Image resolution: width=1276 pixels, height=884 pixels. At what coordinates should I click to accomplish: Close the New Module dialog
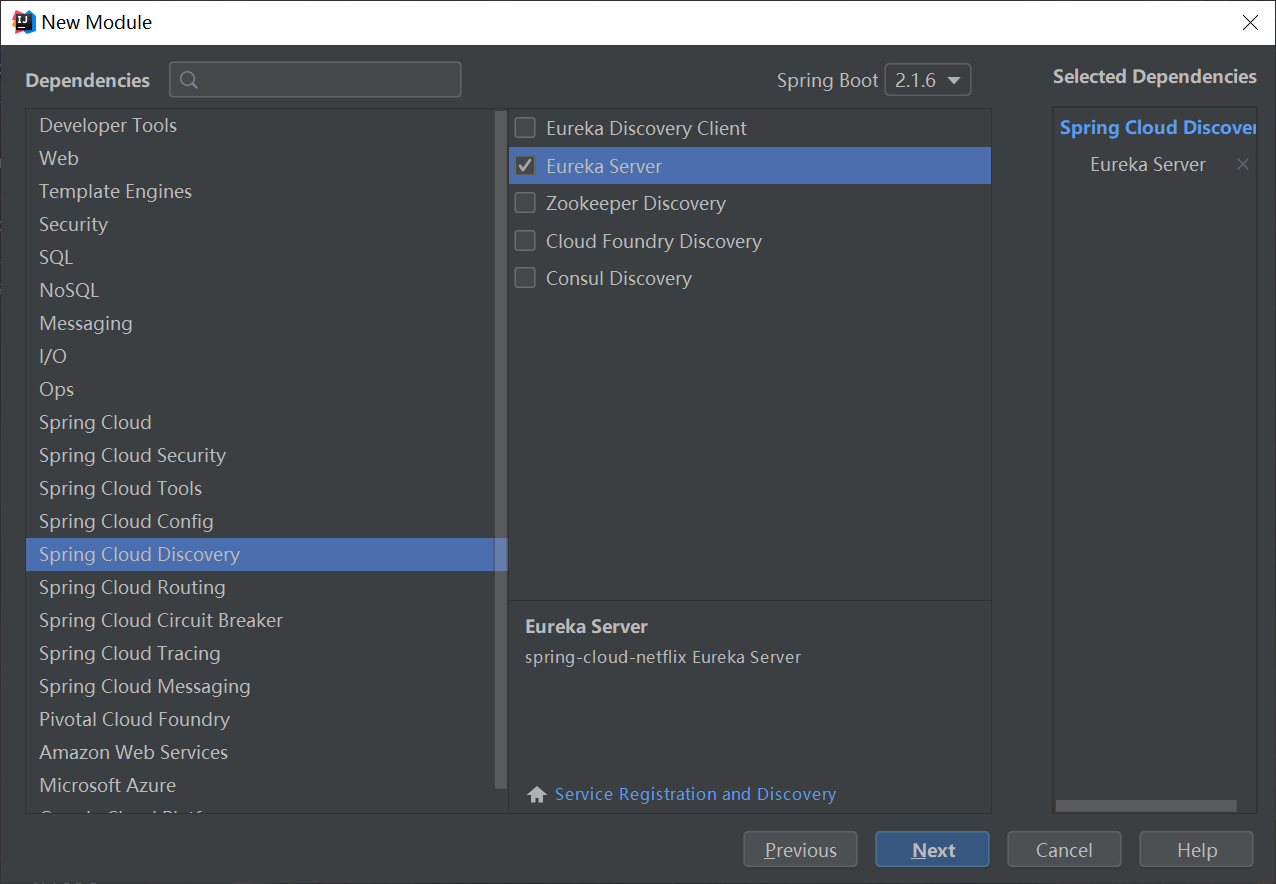(1250, 22)
